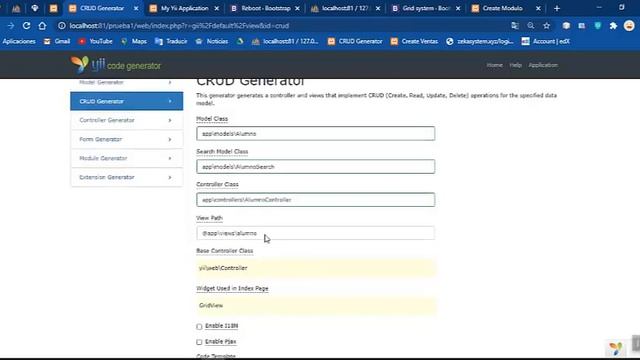Bookmark this page with the star icon
This screenshot has width=640, height=360.
[547, 26]
